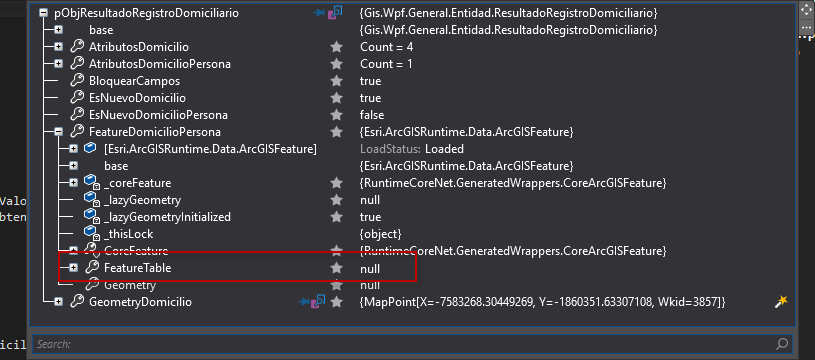Expand the _coreFeature node
The height and width of the screenshot is (360, 815).
tap(74, 183)
